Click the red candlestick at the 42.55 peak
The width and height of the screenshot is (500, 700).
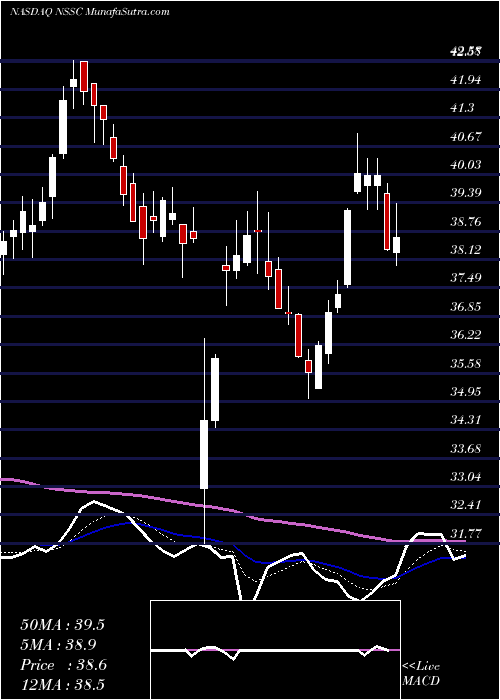pyautogui.click(x=84, y=76)
